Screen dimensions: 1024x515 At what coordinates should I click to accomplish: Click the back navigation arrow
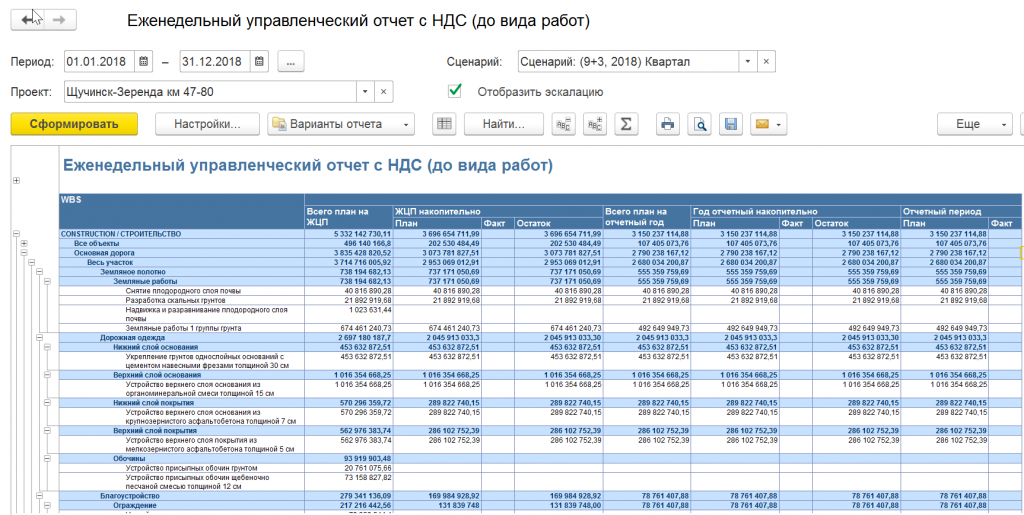[28, 20]
